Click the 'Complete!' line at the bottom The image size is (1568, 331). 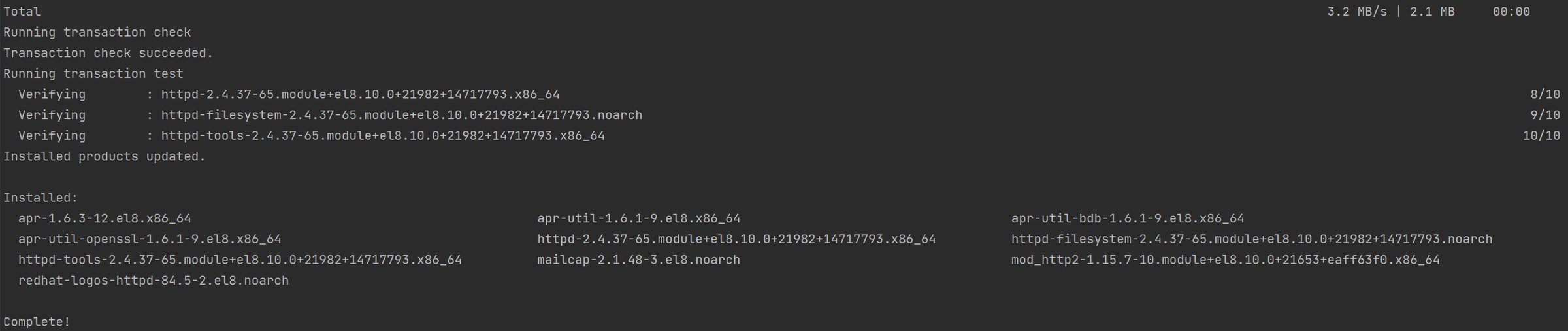tap(37, 322)
